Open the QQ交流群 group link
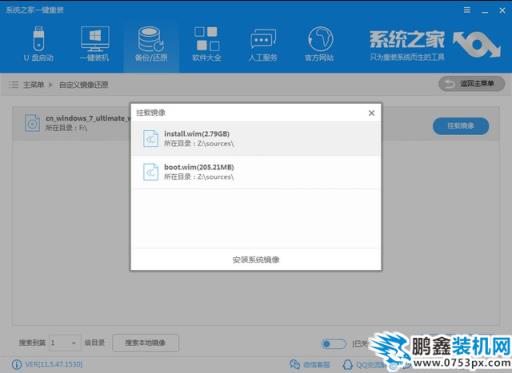Viewport: 512px width, 373px height. tap(365, 364)
